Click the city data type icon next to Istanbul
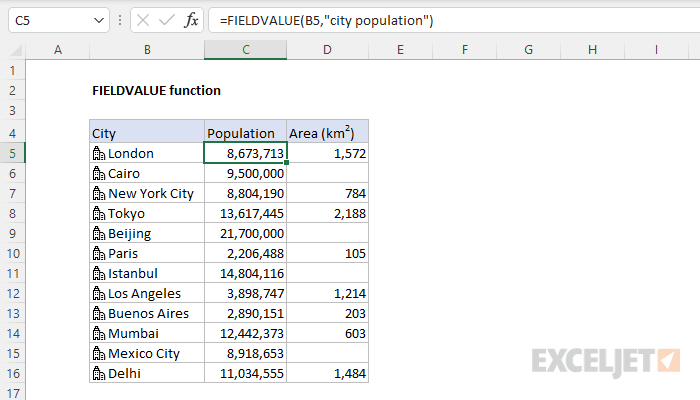The image size is (700, 400). 99,273
